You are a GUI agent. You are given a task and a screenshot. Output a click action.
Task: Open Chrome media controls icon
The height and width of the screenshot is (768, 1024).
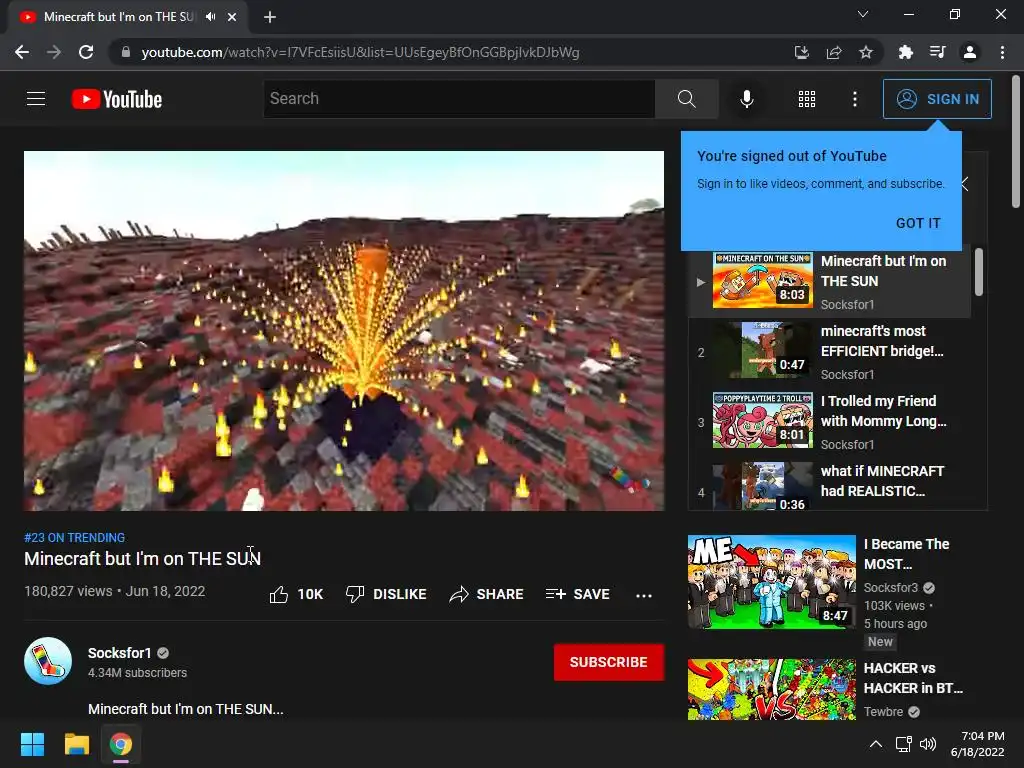pos(937,52)
